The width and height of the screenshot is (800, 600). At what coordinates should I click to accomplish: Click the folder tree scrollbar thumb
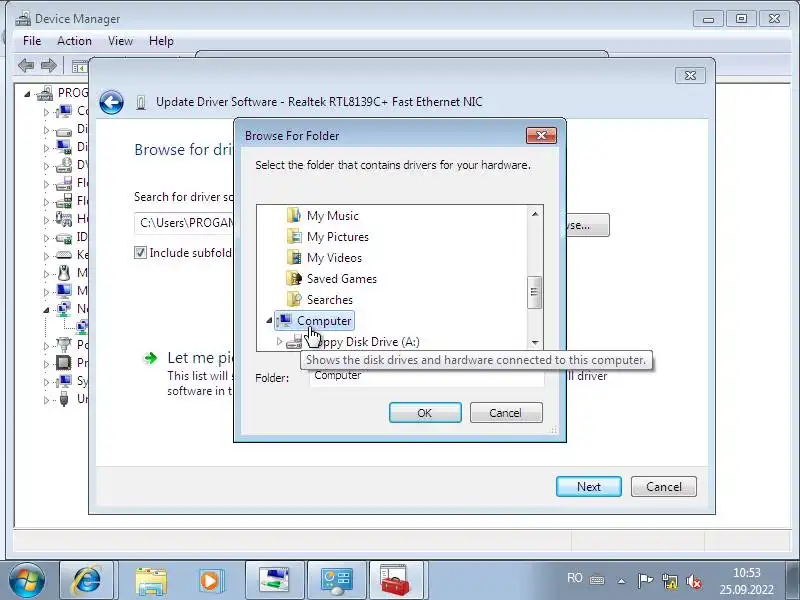point(535,292)
